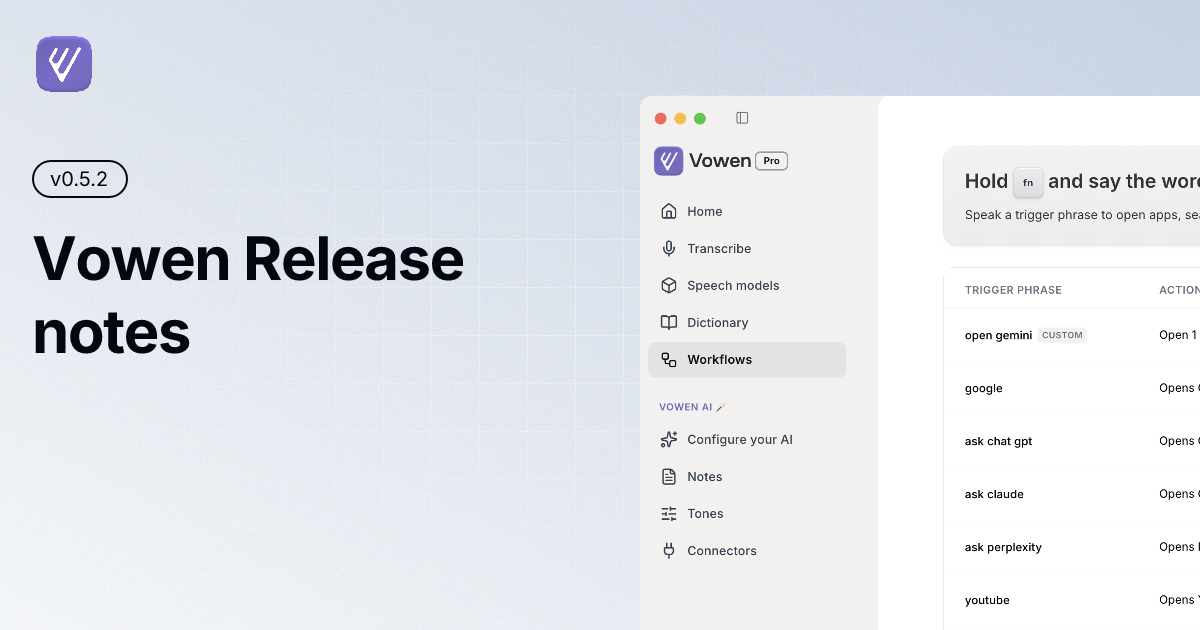Open the Home section

tap(747, 212)
